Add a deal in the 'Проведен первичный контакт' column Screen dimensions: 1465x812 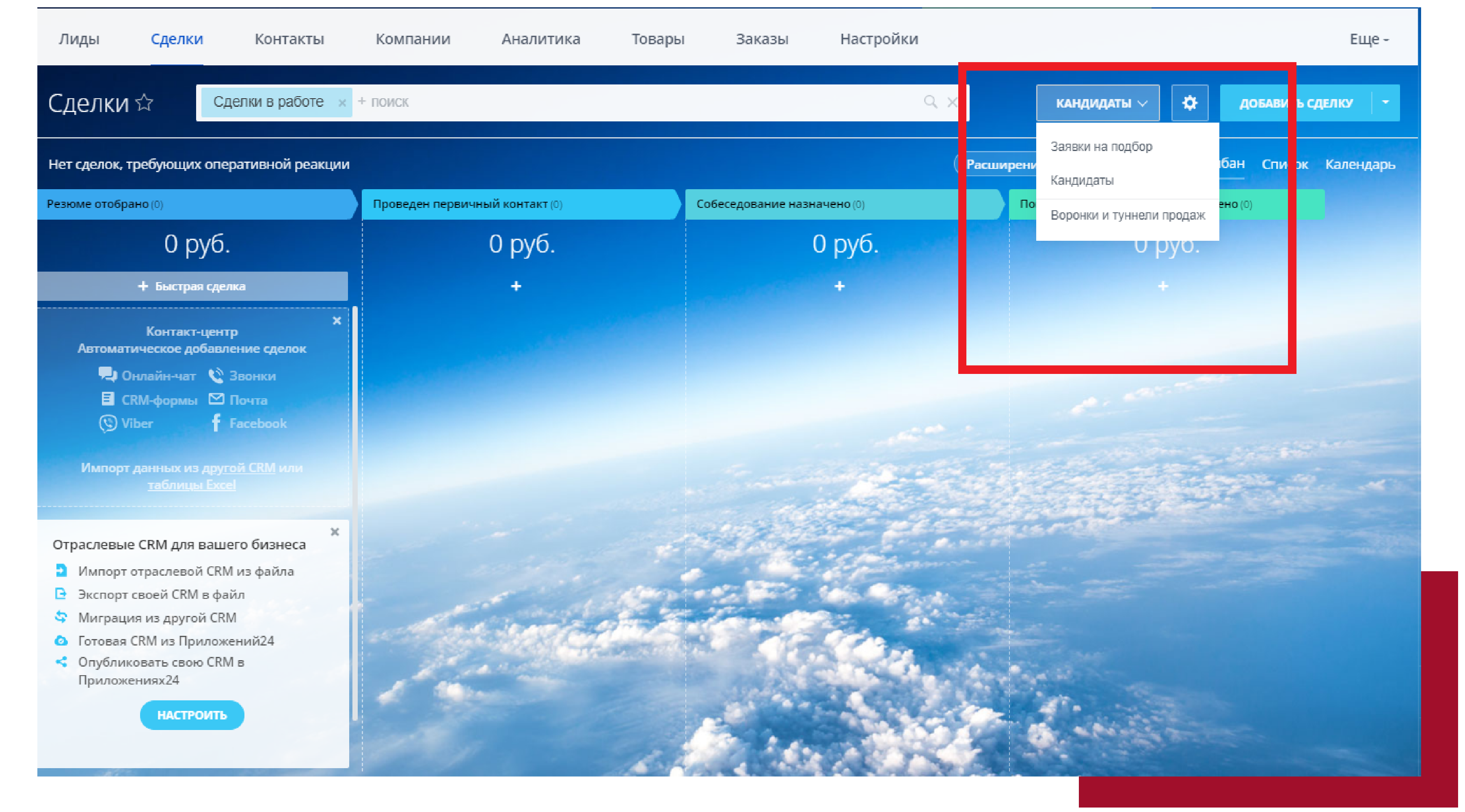click(516, 286)
